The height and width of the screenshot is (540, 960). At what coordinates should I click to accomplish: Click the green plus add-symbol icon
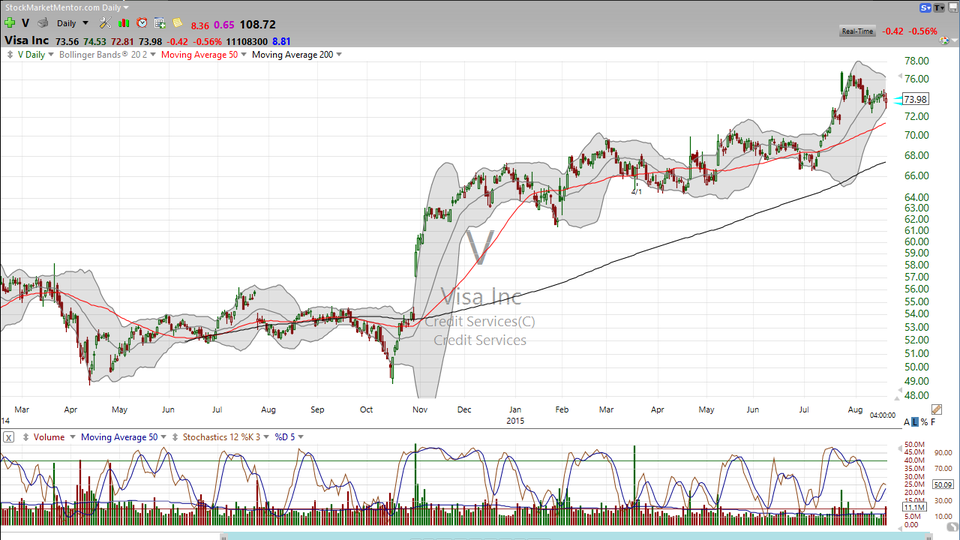[10, 23]
